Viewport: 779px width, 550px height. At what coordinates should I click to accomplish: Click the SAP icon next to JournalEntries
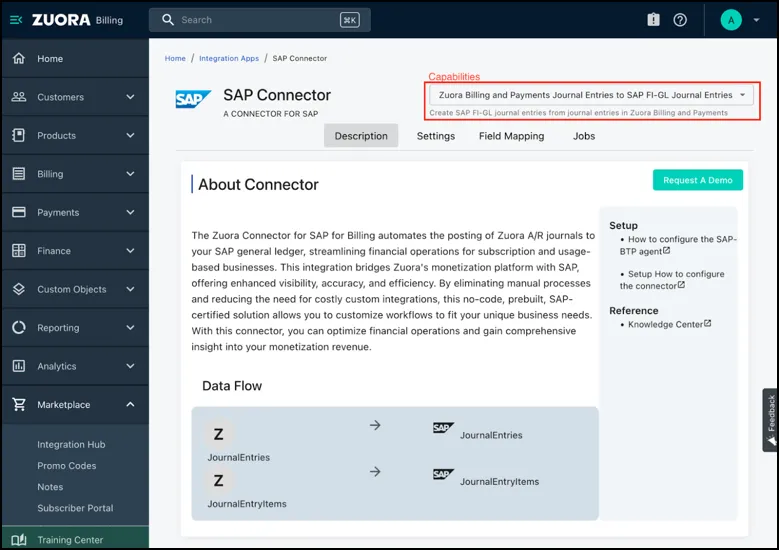(x=443, y=428)
